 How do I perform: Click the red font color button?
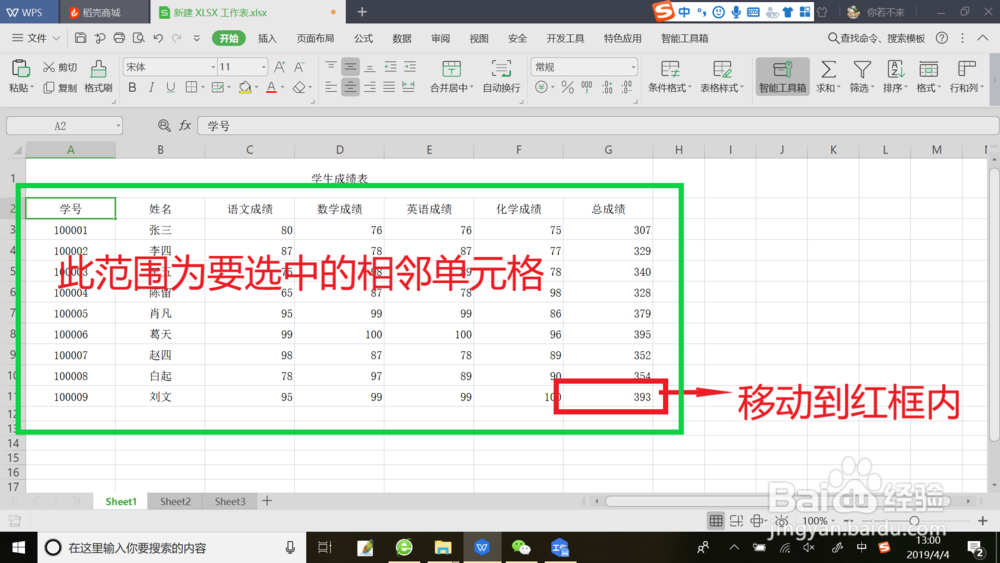point(271,87)
